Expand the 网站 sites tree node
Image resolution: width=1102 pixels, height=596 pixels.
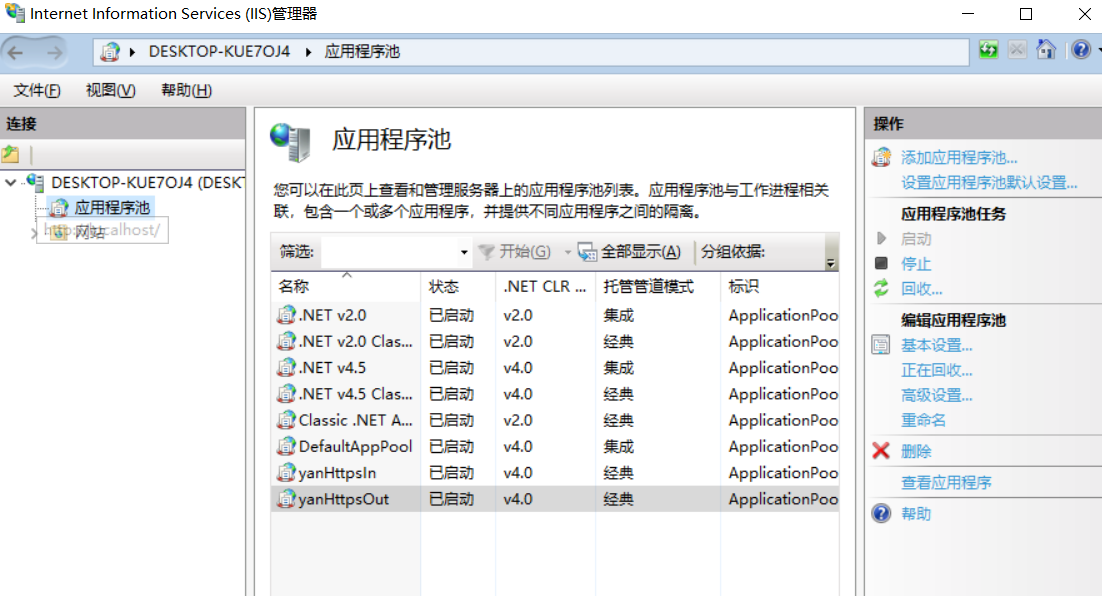point(34,234)
